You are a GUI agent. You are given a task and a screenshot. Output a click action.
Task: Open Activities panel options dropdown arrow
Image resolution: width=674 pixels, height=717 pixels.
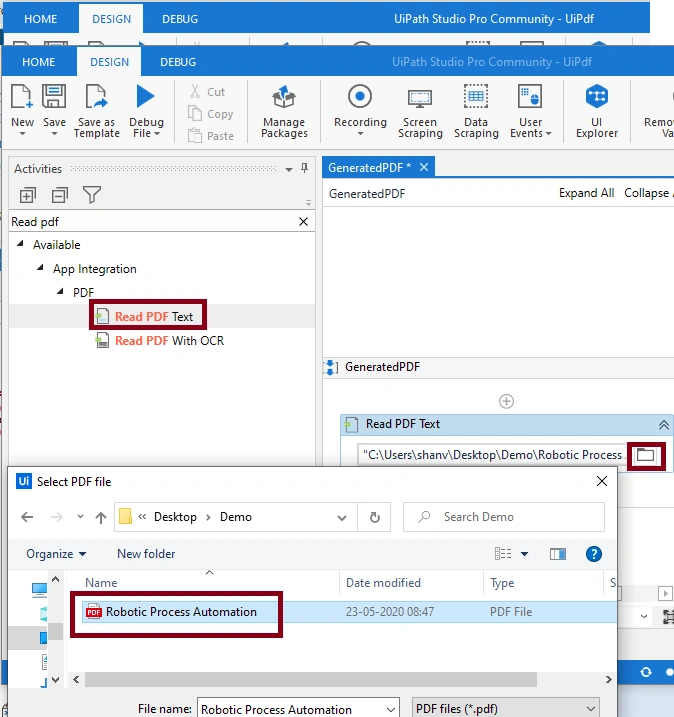coord(289,169)
